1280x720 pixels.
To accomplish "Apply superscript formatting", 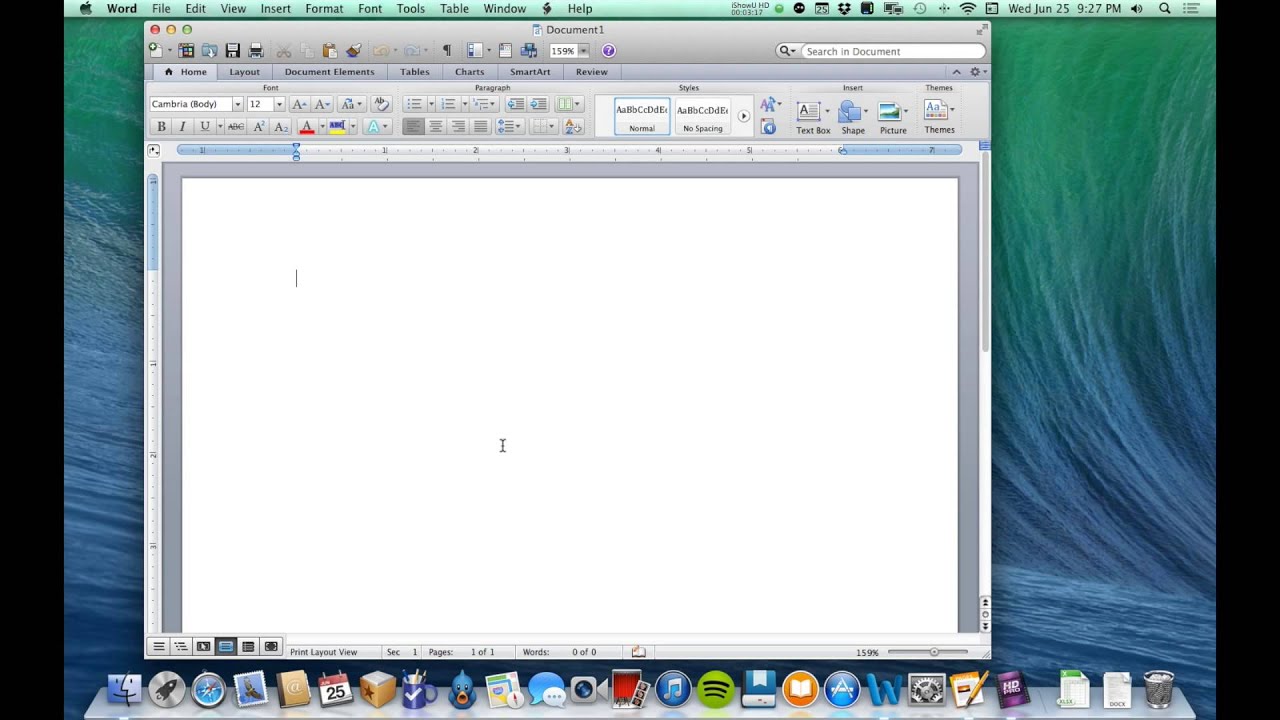I will point(259,126).
